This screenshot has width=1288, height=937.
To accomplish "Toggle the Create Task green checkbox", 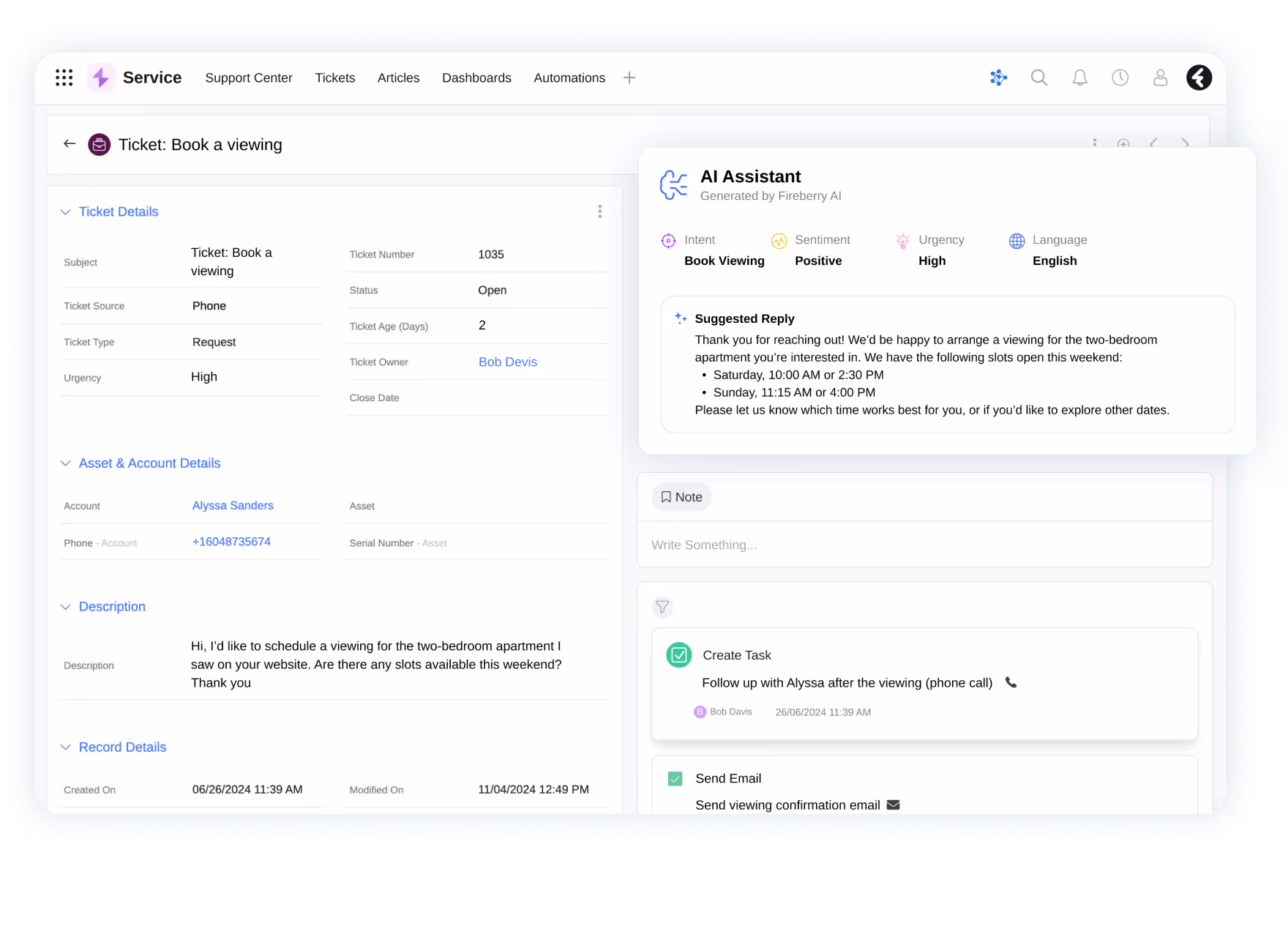I will (679, 655).
